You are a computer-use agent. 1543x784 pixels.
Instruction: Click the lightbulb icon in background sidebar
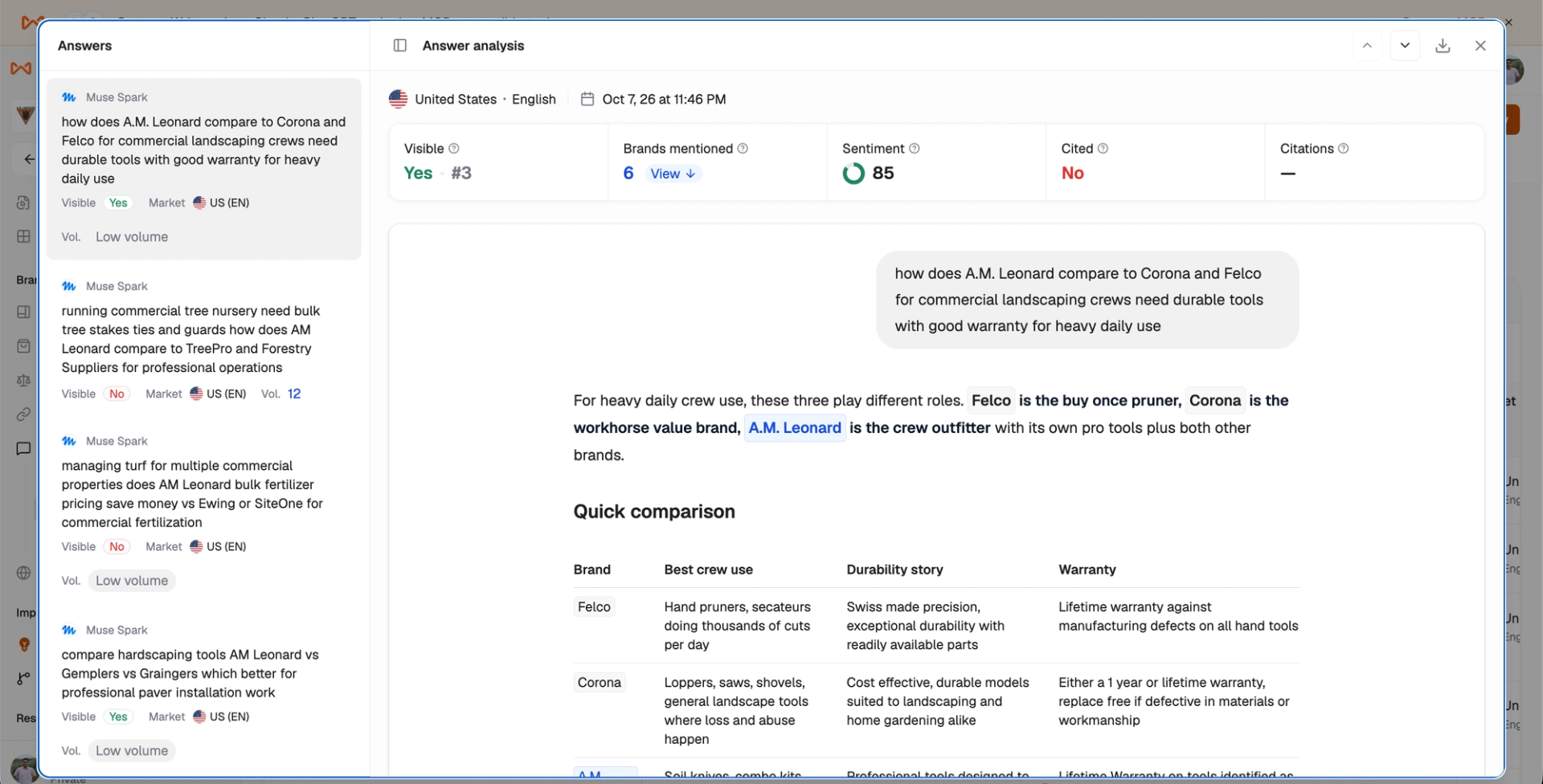pos(24,644)
